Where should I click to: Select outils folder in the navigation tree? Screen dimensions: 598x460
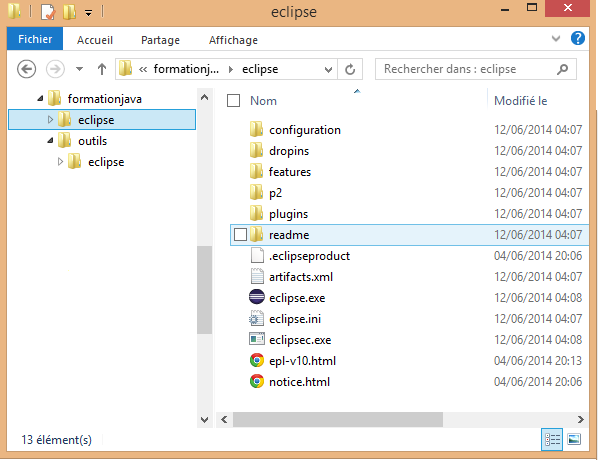92,141
